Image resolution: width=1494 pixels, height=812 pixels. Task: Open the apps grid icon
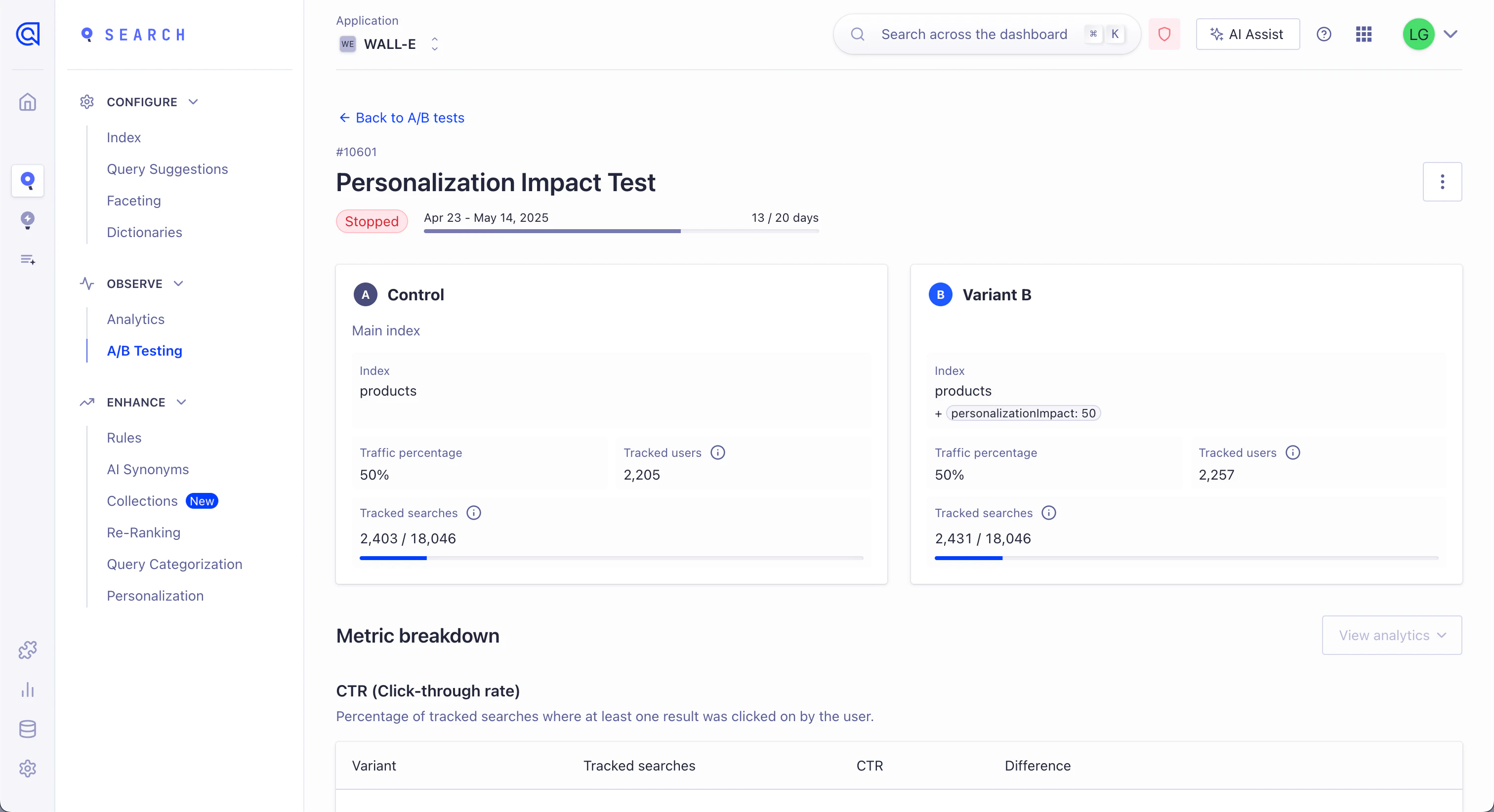pyautogui.click(x=1363, y=34)
